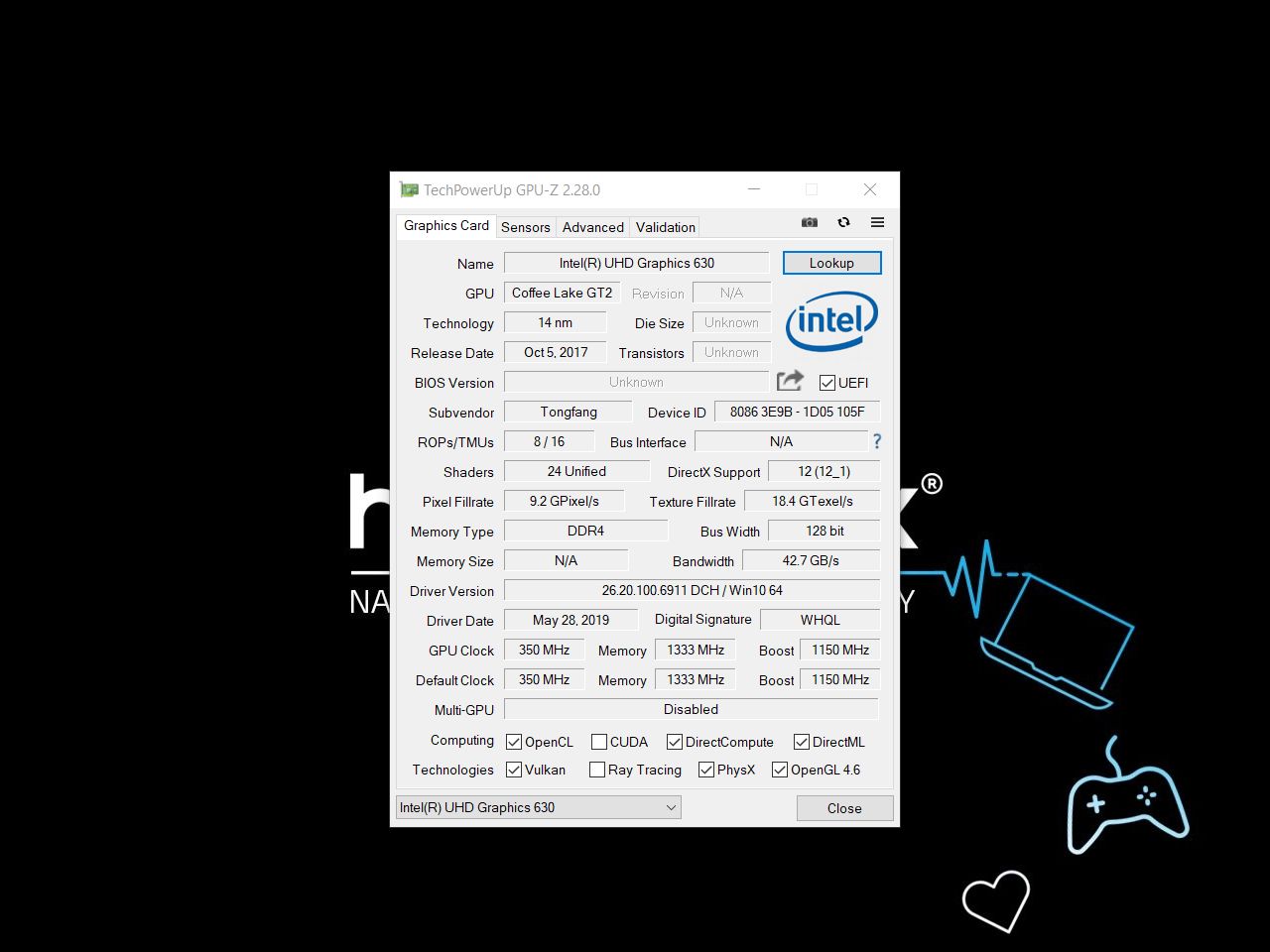The height and width of the screenshot is (952, 1270).
Task: Click the Pixel Fillrate value 9.2 GPixel/s
Action: tap(565, 501)
